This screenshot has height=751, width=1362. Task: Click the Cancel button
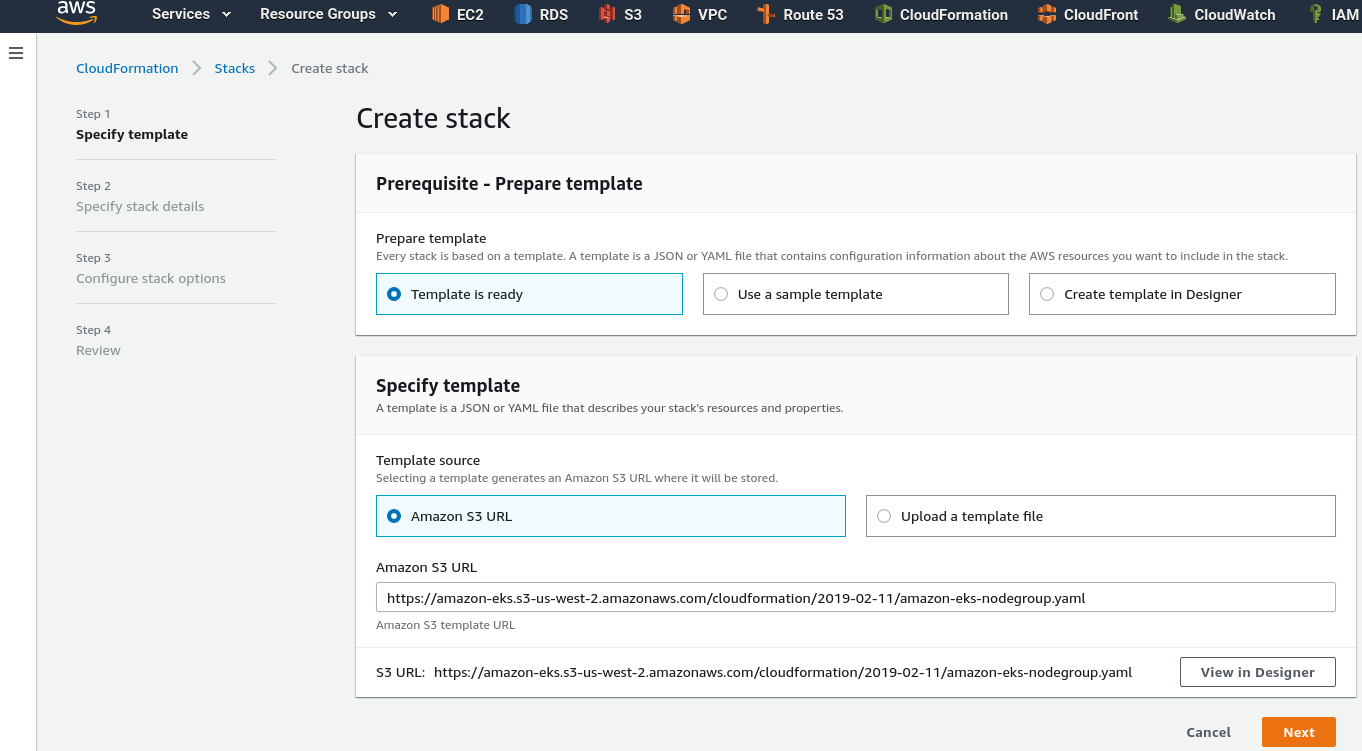click(1208, 732)
